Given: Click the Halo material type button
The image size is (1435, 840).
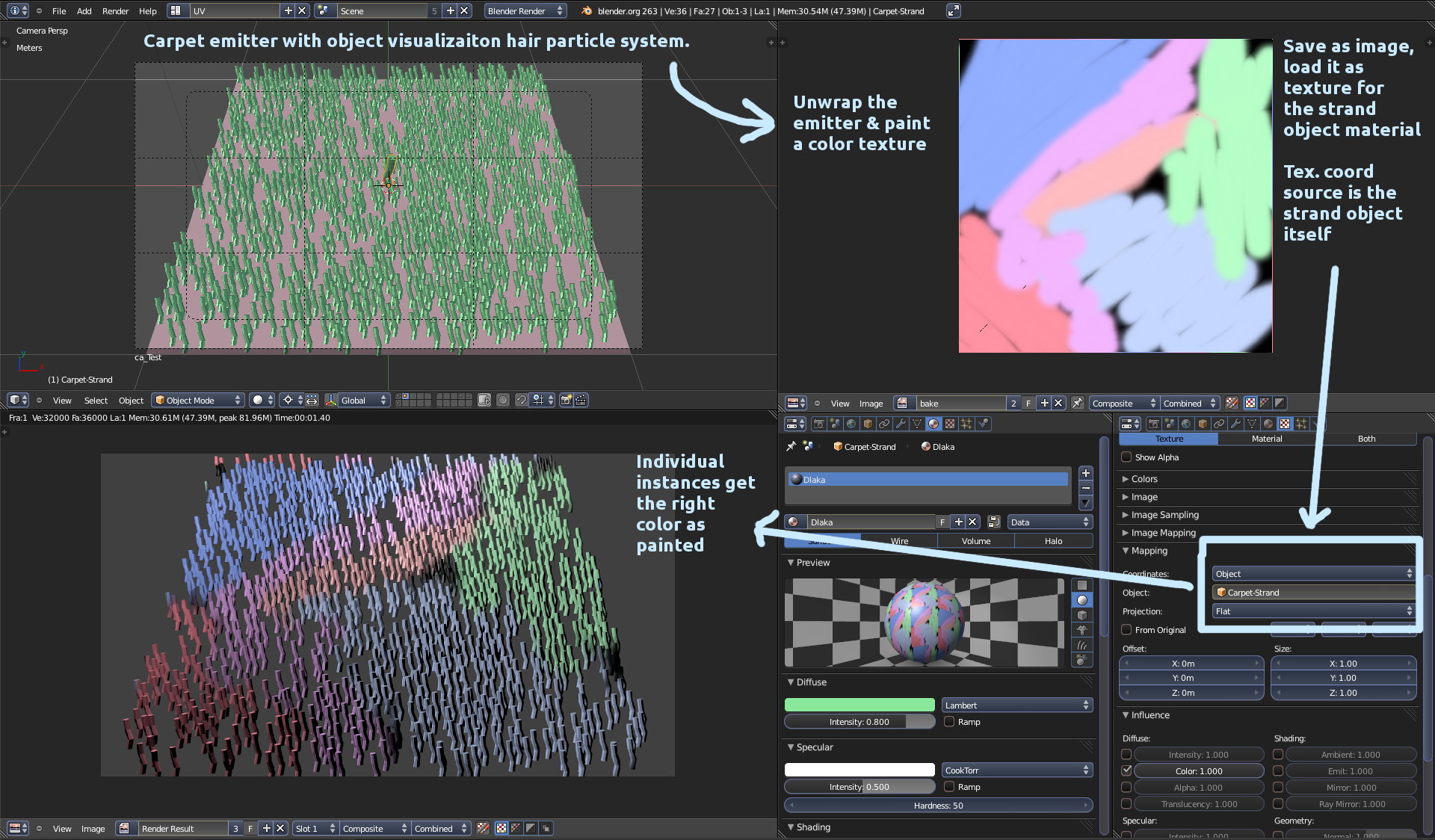Looking at the screenshot, I should (1053, 541).
